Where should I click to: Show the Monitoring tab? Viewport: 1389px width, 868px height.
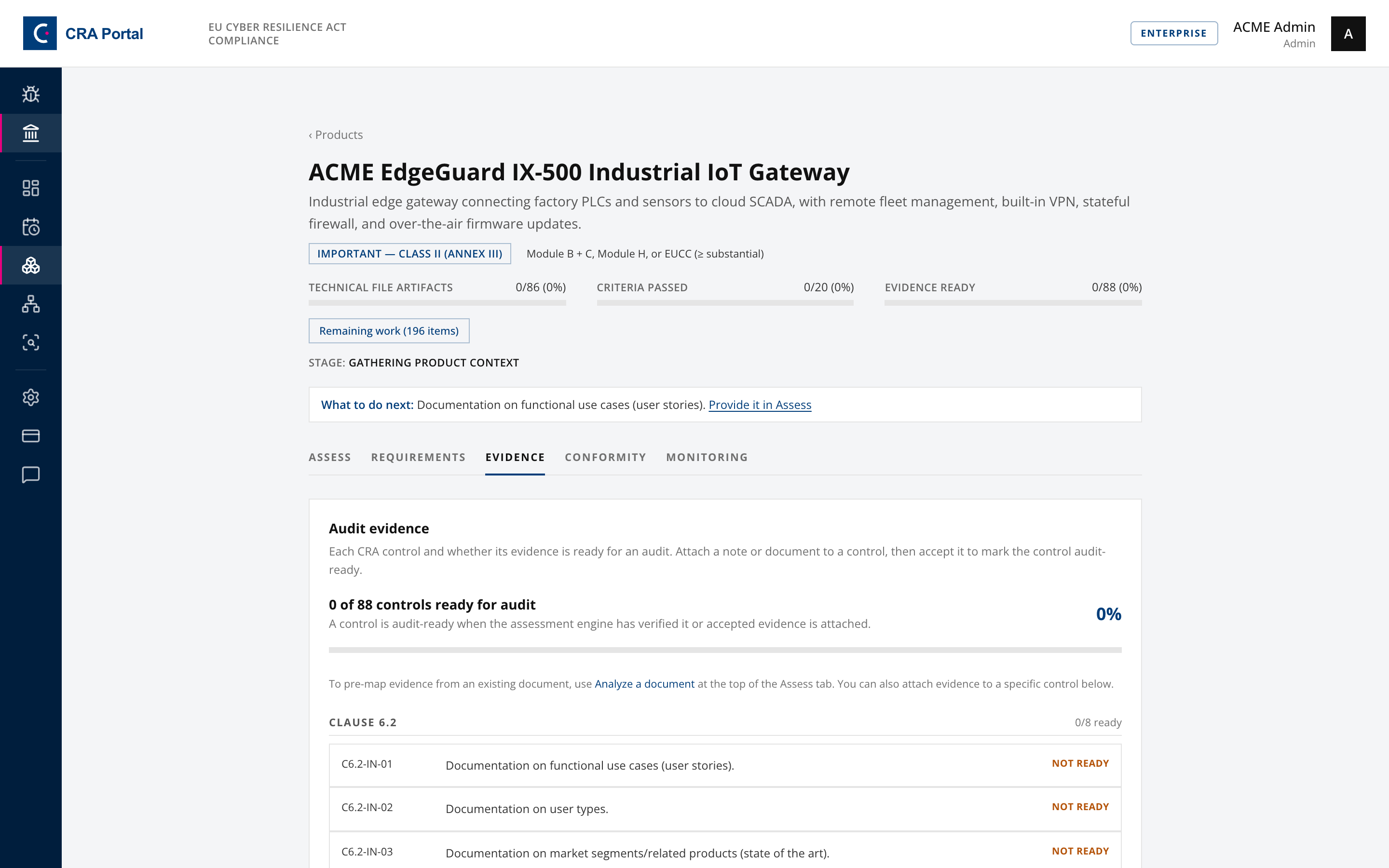707,457
